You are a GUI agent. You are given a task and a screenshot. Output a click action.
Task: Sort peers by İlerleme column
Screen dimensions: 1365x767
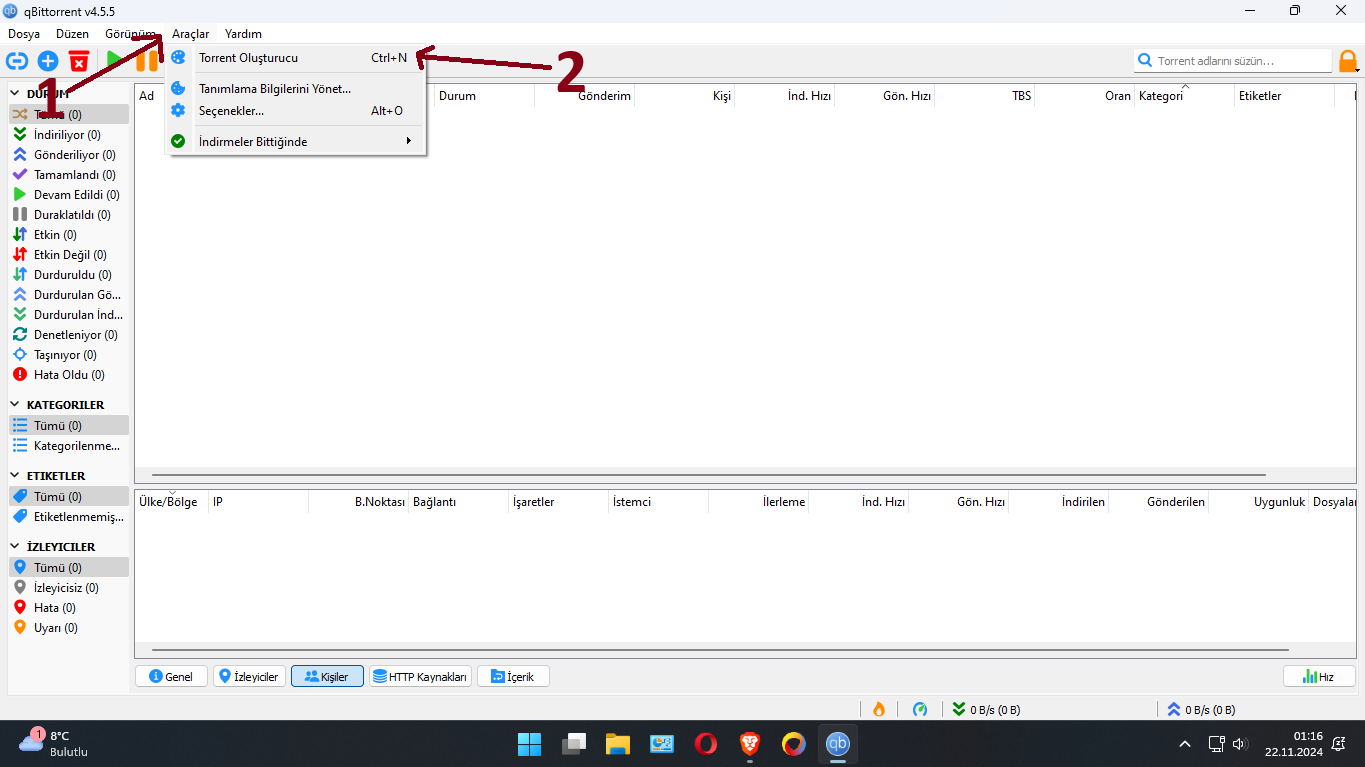pyautogui.click(x=758, y=502)
